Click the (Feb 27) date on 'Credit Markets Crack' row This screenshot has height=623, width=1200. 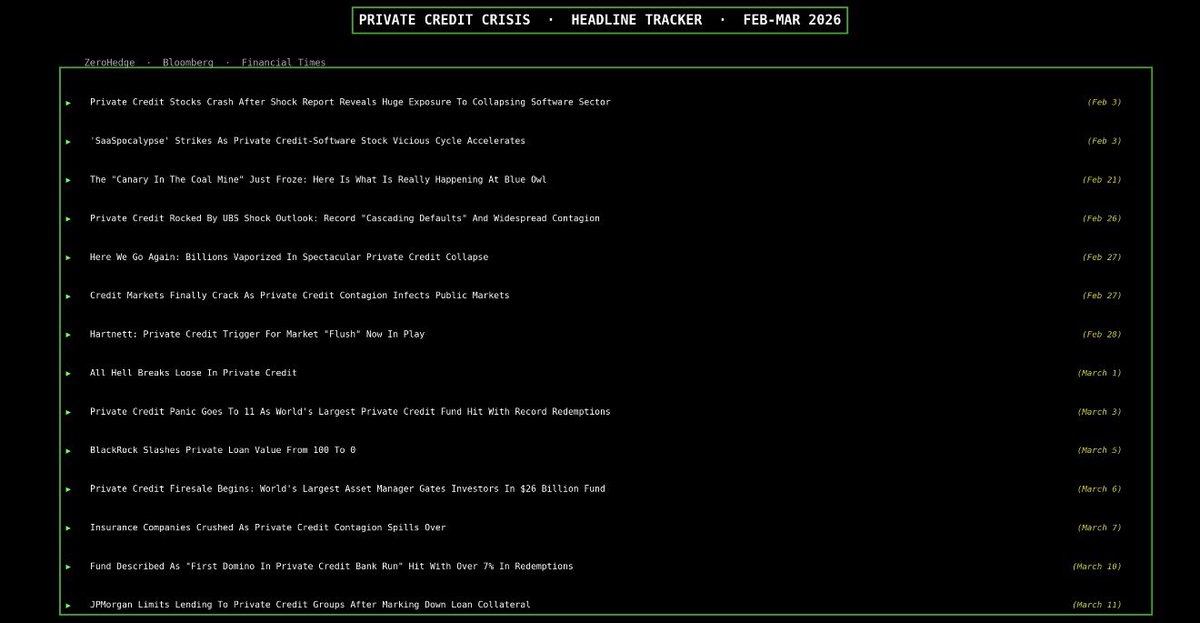click(1101, 296)
